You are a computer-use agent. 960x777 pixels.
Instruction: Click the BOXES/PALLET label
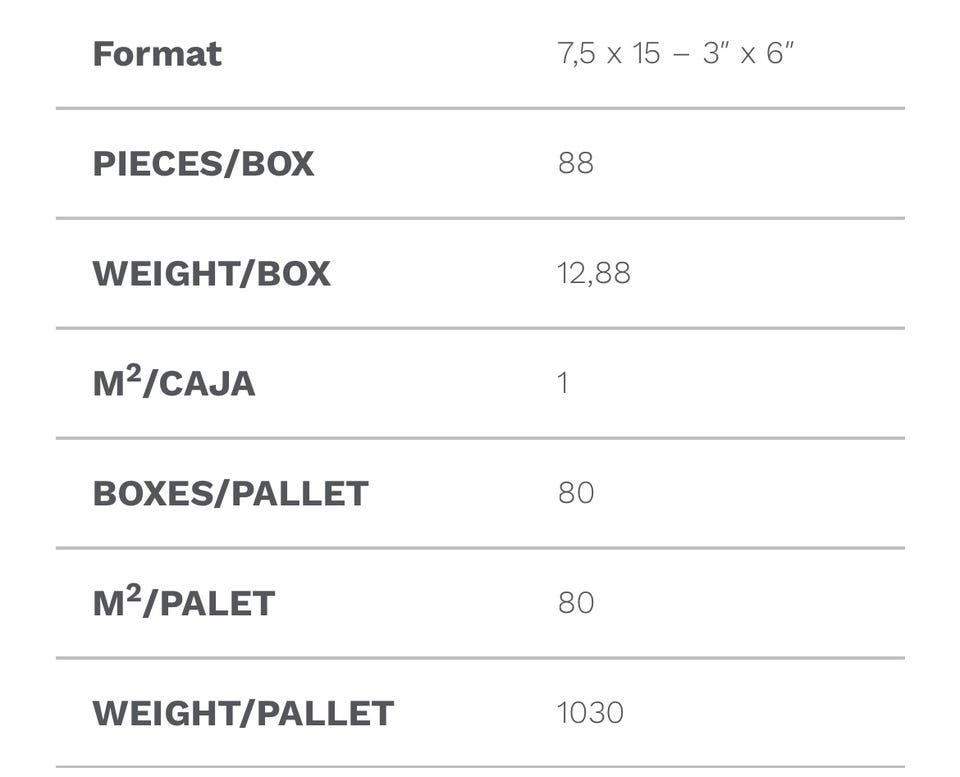click(x=230, y=493)
